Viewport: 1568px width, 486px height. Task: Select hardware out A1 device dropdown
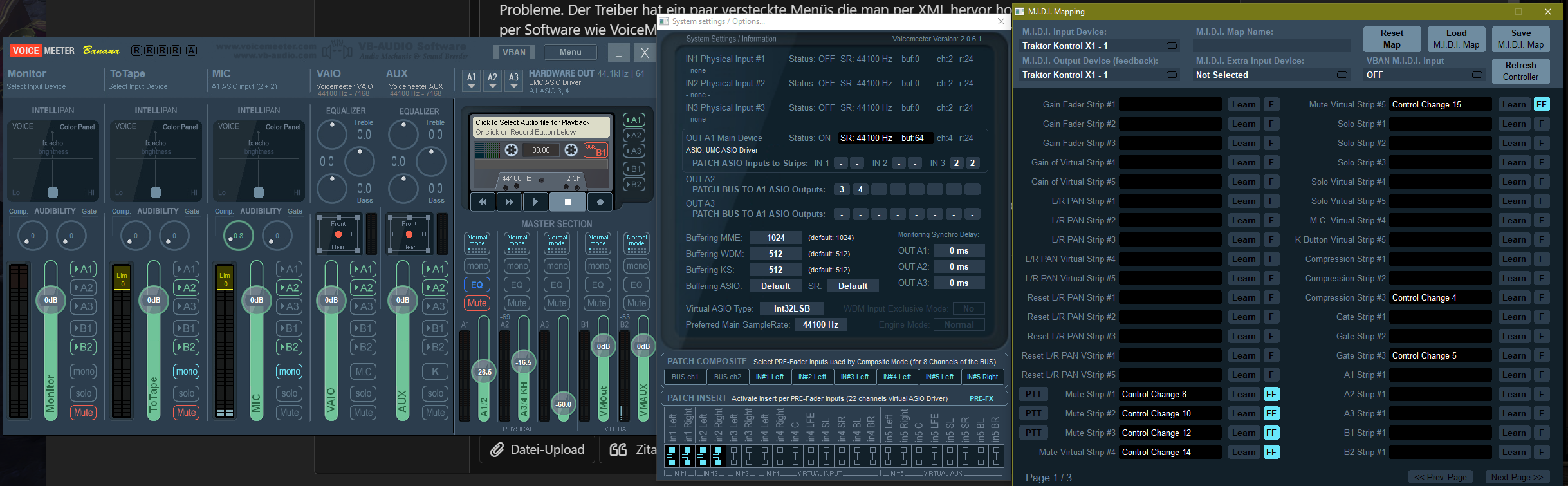(x=472, y=80)
